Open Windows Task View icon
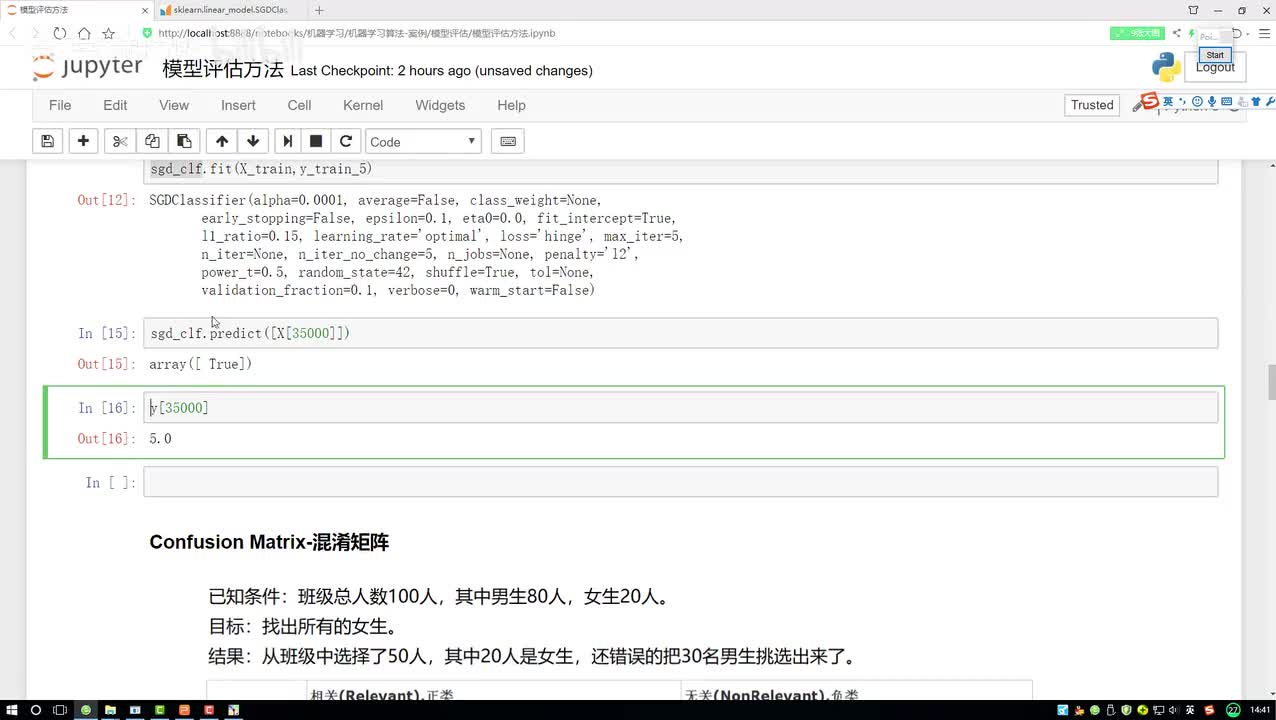The width and height of the screenshot is (1276, 720). 60,710
